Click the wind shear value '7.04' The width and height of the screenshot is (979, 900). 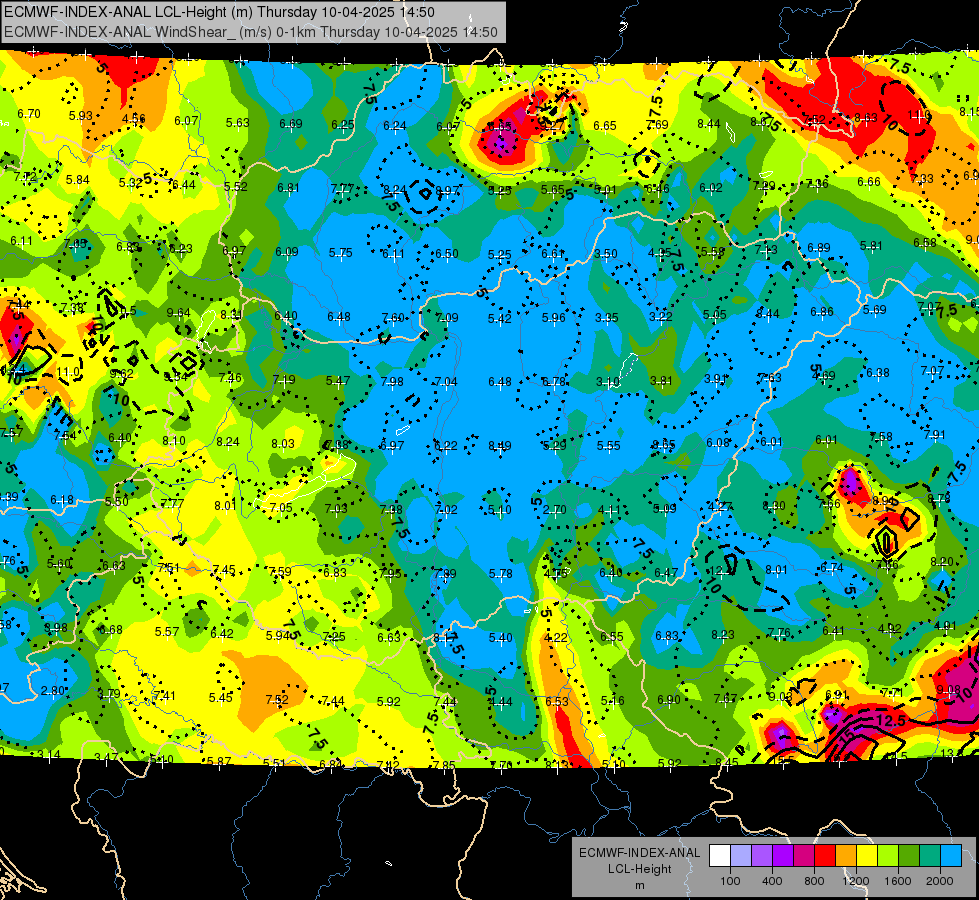point(446,382)
